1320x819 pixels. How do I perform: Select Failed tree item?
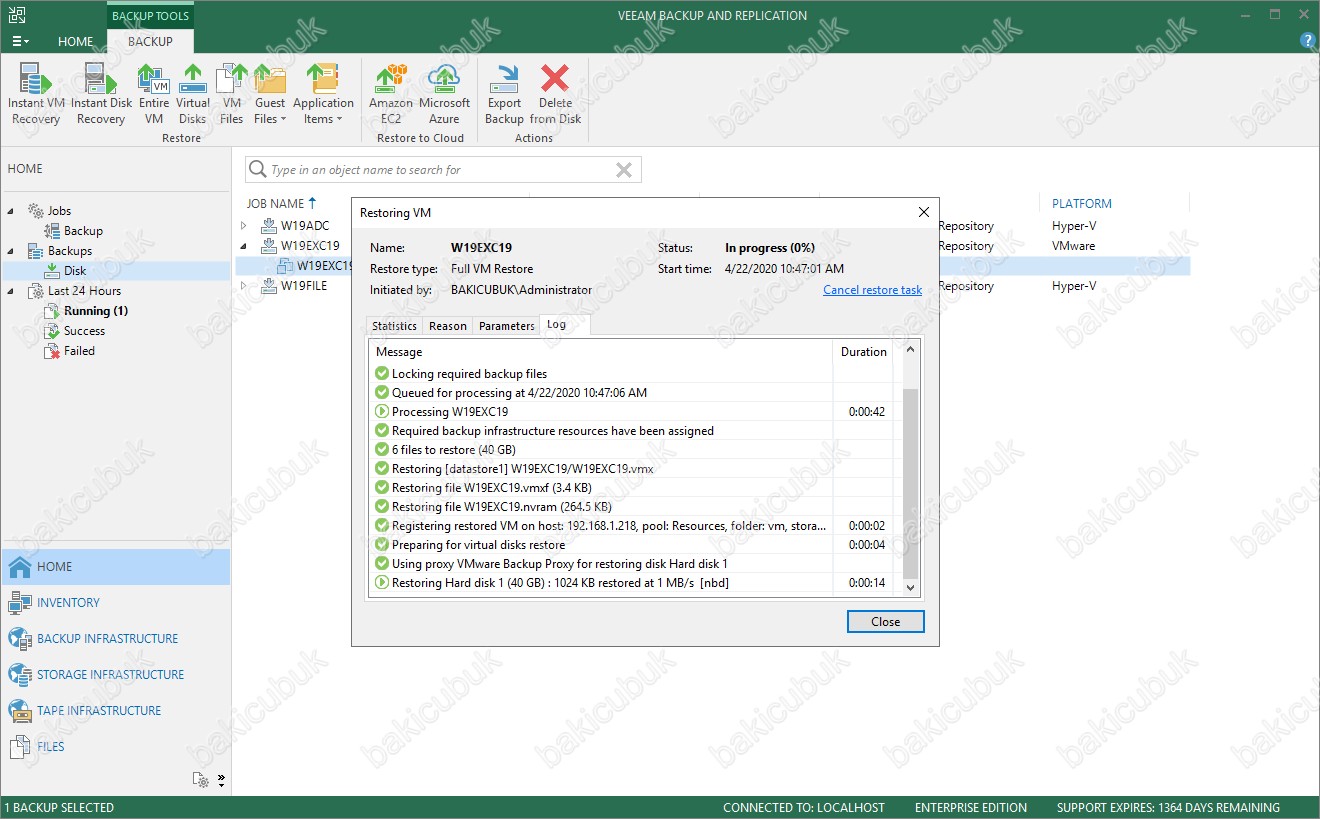79,351
